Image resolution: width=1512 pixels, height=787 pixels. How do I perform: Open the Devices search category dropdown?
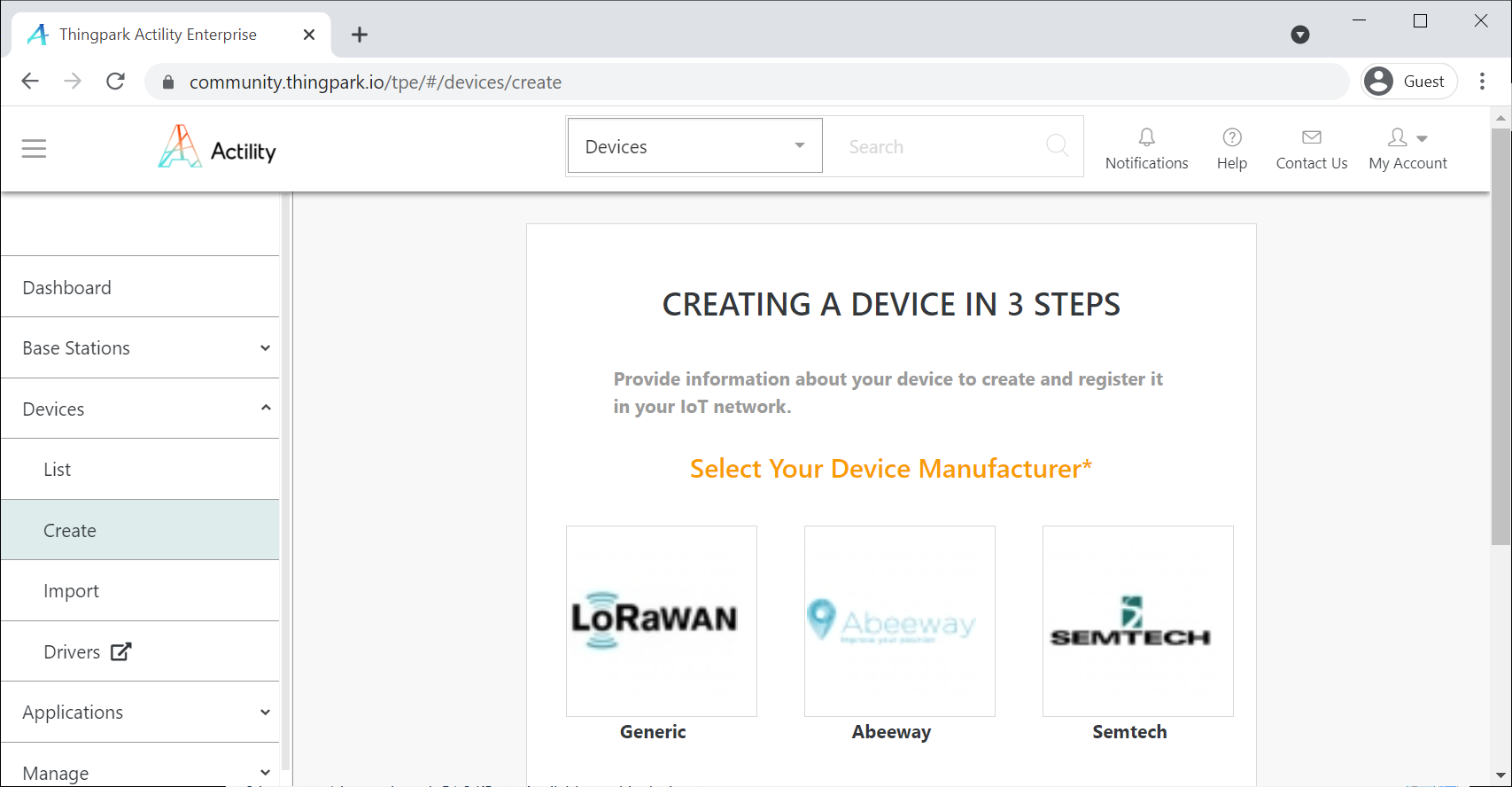click(x=695, y=145)
